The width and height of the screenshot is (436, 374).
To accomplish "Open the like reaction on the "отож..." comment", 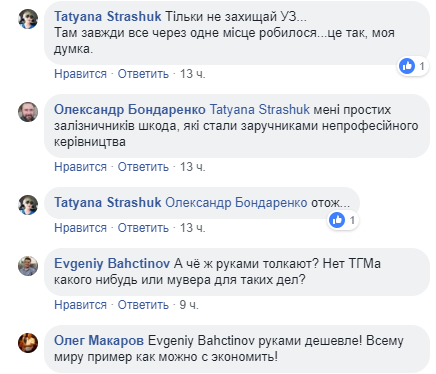I will pyautogui.click(x=343, y=220).
